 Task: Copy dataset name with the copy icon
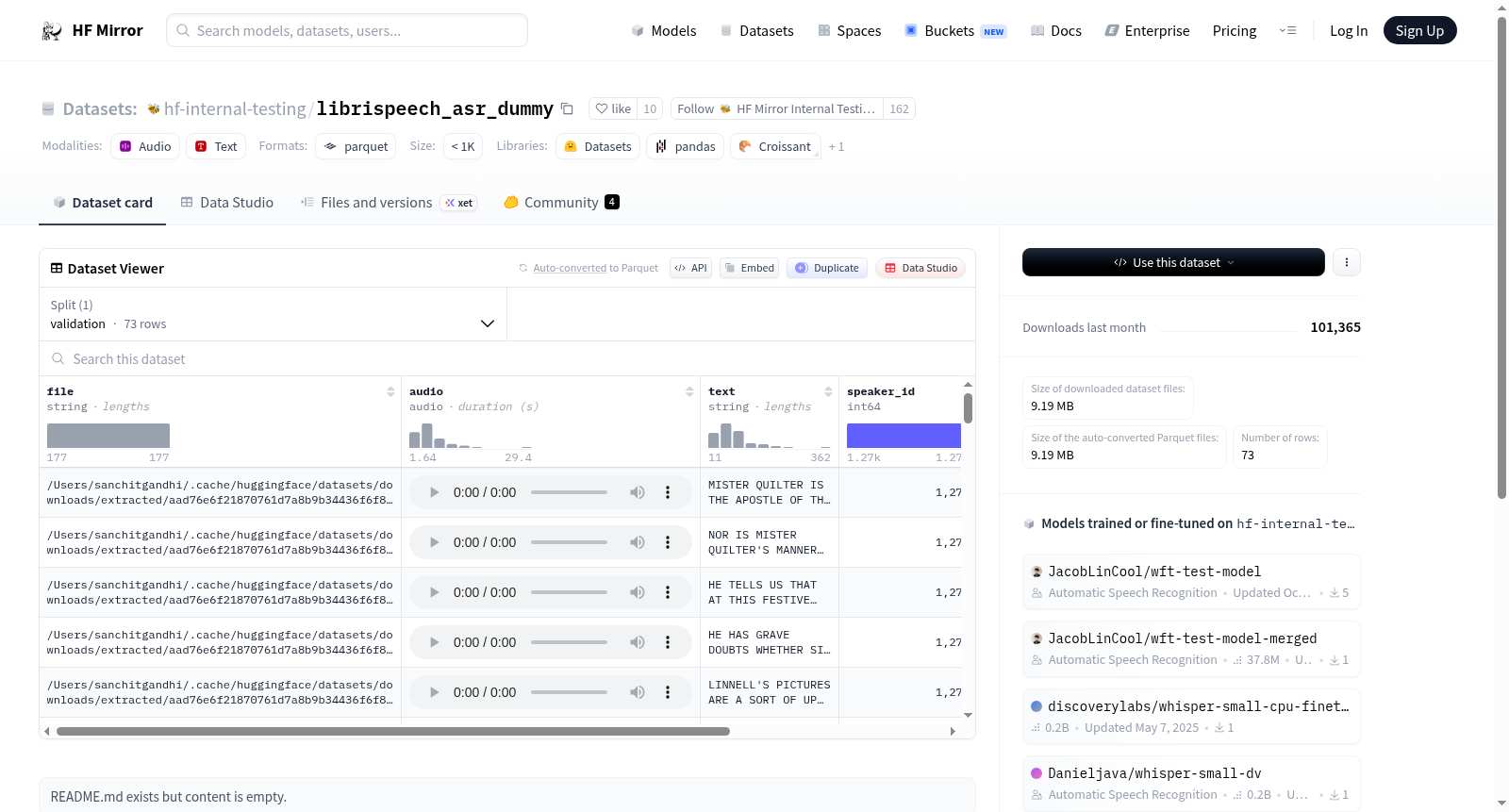click(x=567, y=108)
